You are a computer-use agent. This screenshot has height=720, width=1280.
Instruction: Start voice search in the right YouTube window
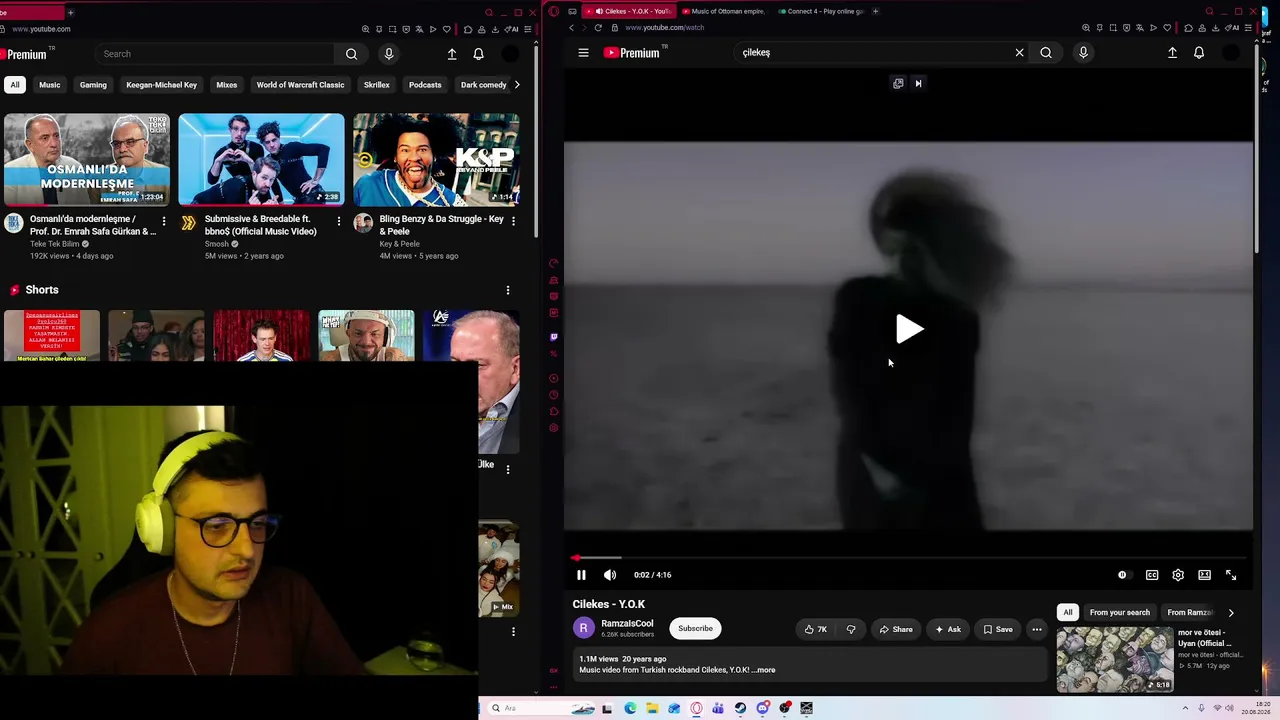pos(1083,53)
